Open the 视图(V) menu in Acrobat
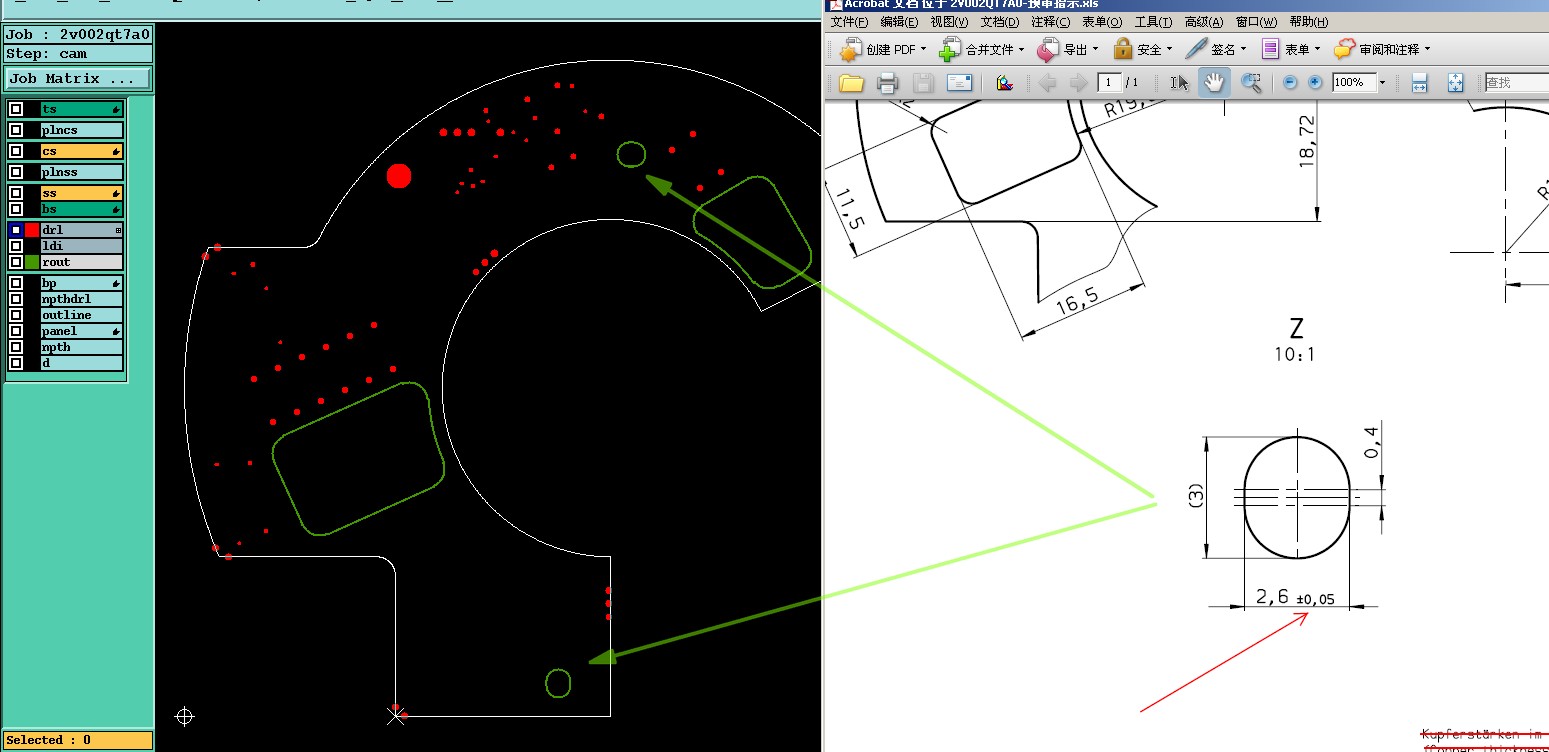Viewport: 1549px width, 752px height. pyautogui.click(x=949, y=22)
